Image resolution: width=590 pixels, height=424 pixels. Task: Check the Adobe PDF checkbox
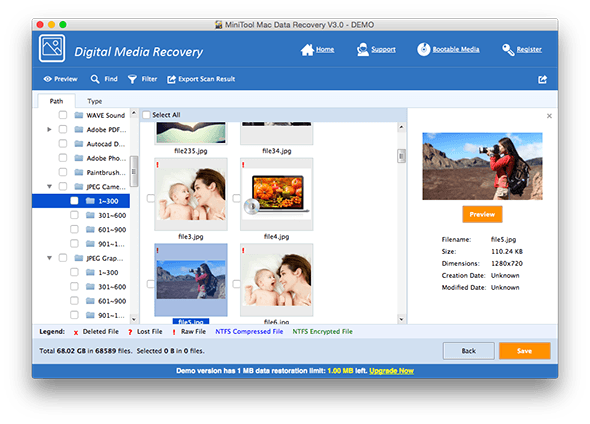pos(63,129)
